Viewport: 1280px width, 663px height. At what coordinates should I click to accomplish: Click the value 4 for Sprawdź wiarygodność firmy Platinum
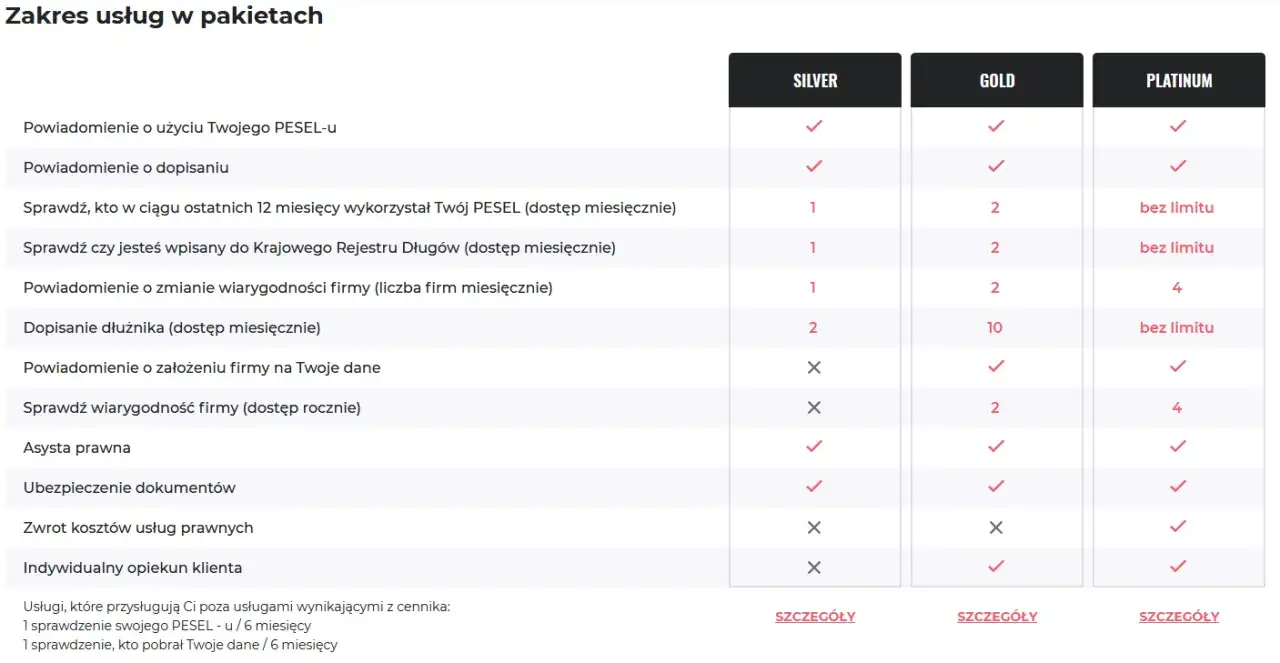click(1178, 407)
